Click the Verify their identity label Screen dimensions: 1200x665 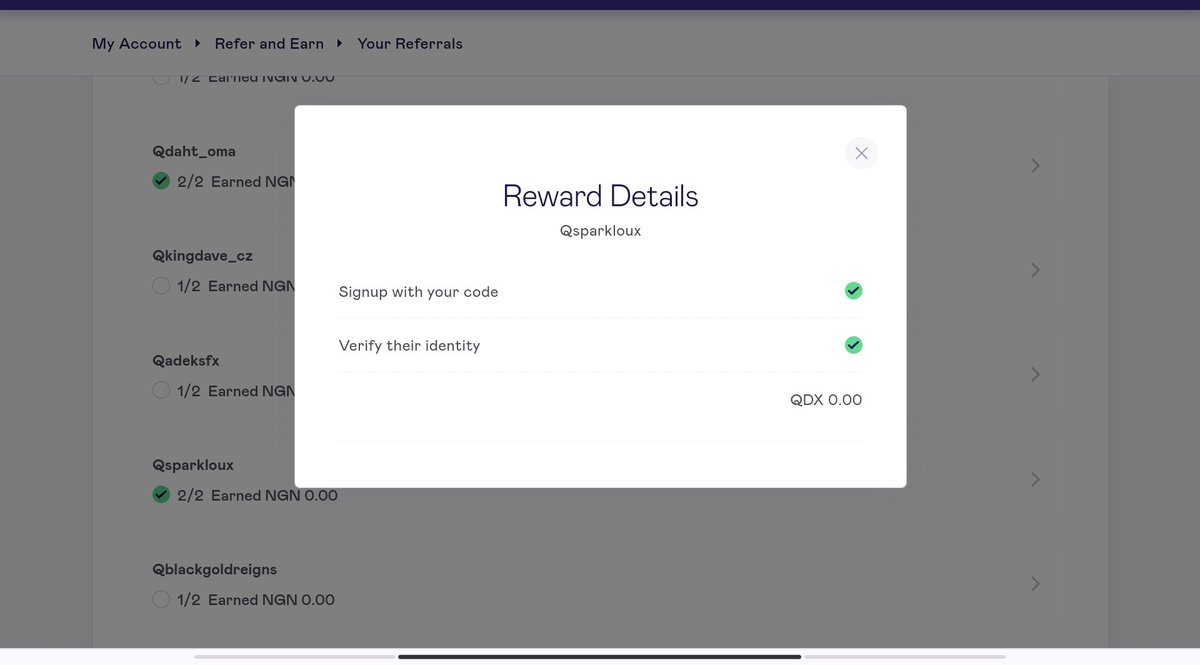pyautogui.click(x=409, y=346)
